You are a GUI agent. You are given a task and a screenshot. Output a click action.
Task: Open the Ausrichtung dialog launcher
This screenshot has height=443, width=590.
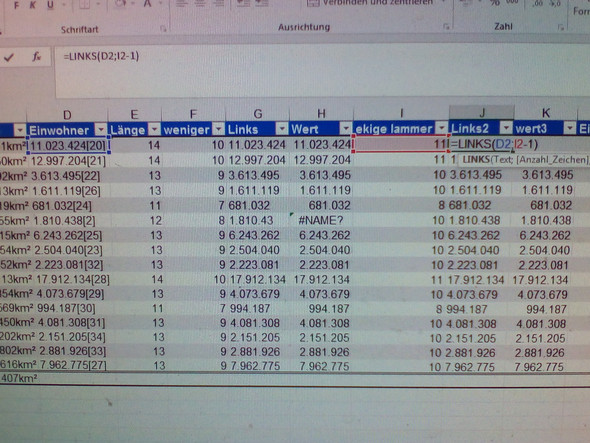[446, 26]
